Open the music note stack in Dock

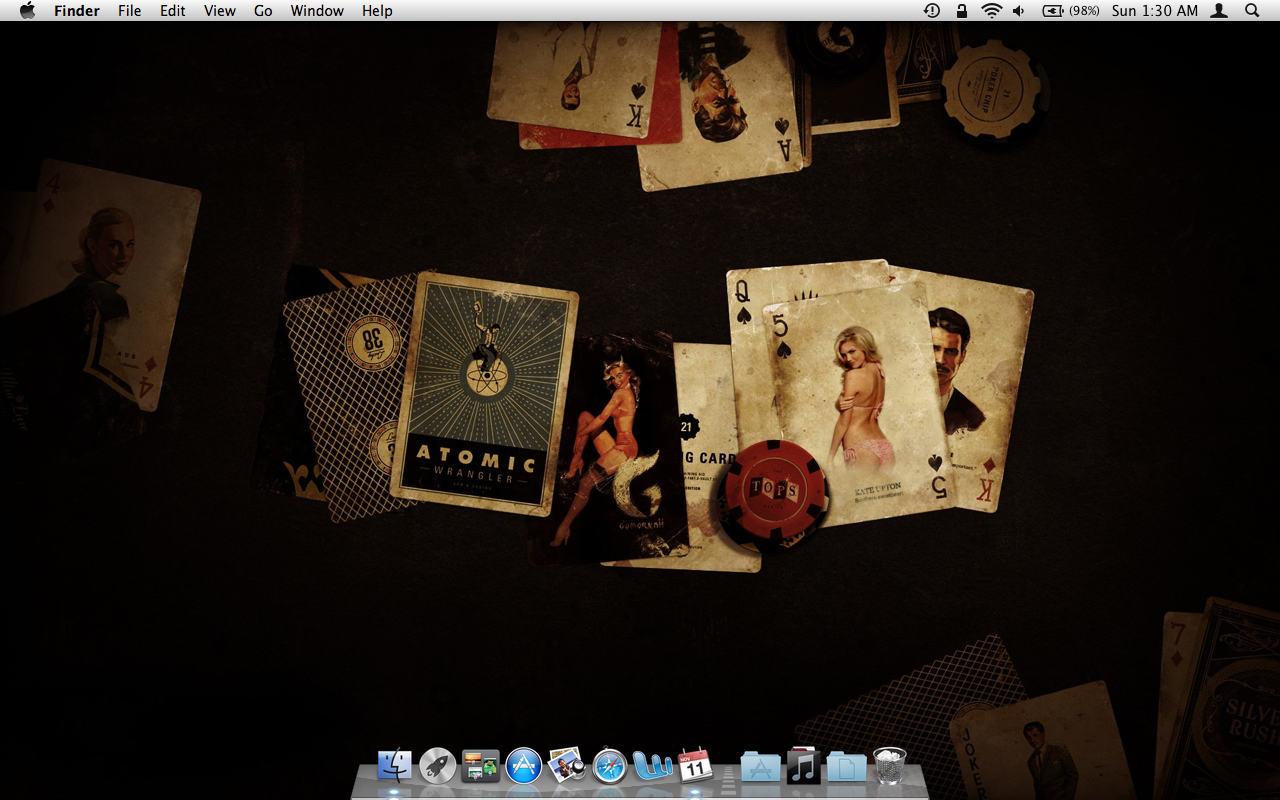[804, 766]
